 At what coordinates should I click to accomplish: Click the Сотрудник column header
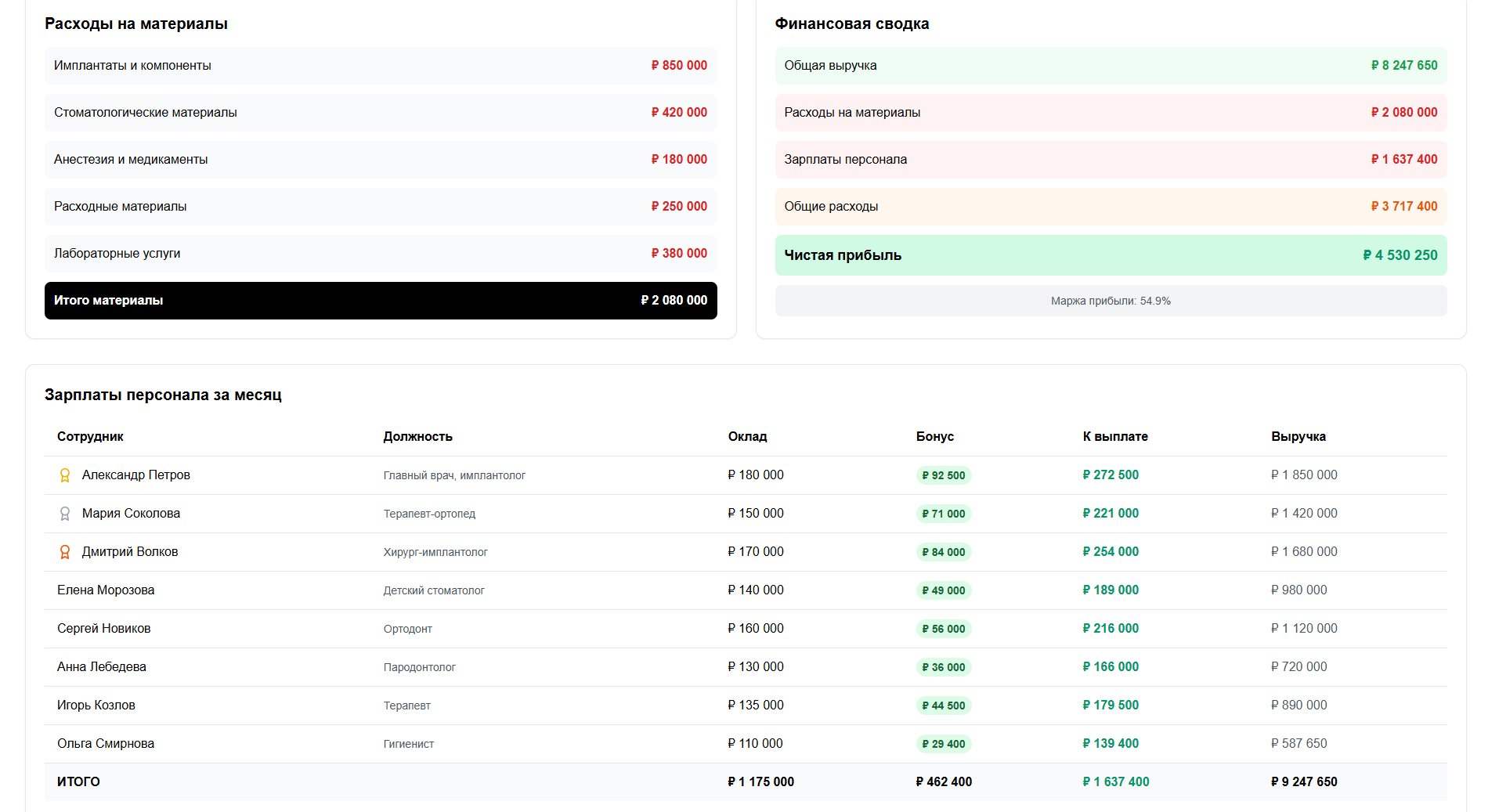90,436
